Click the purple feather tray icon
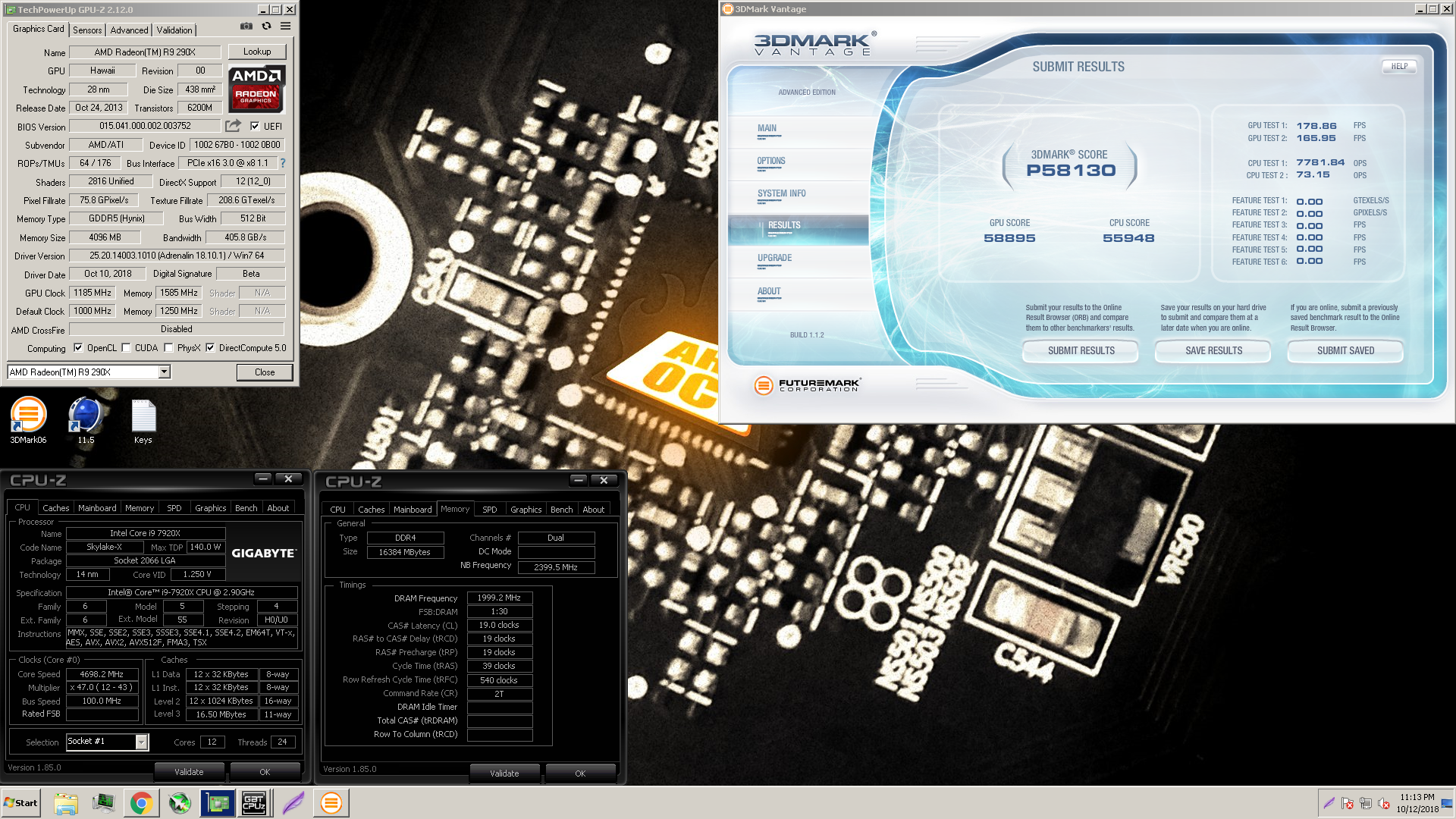The width and height of the screenshot is (1456, 819). point(1329,803)
